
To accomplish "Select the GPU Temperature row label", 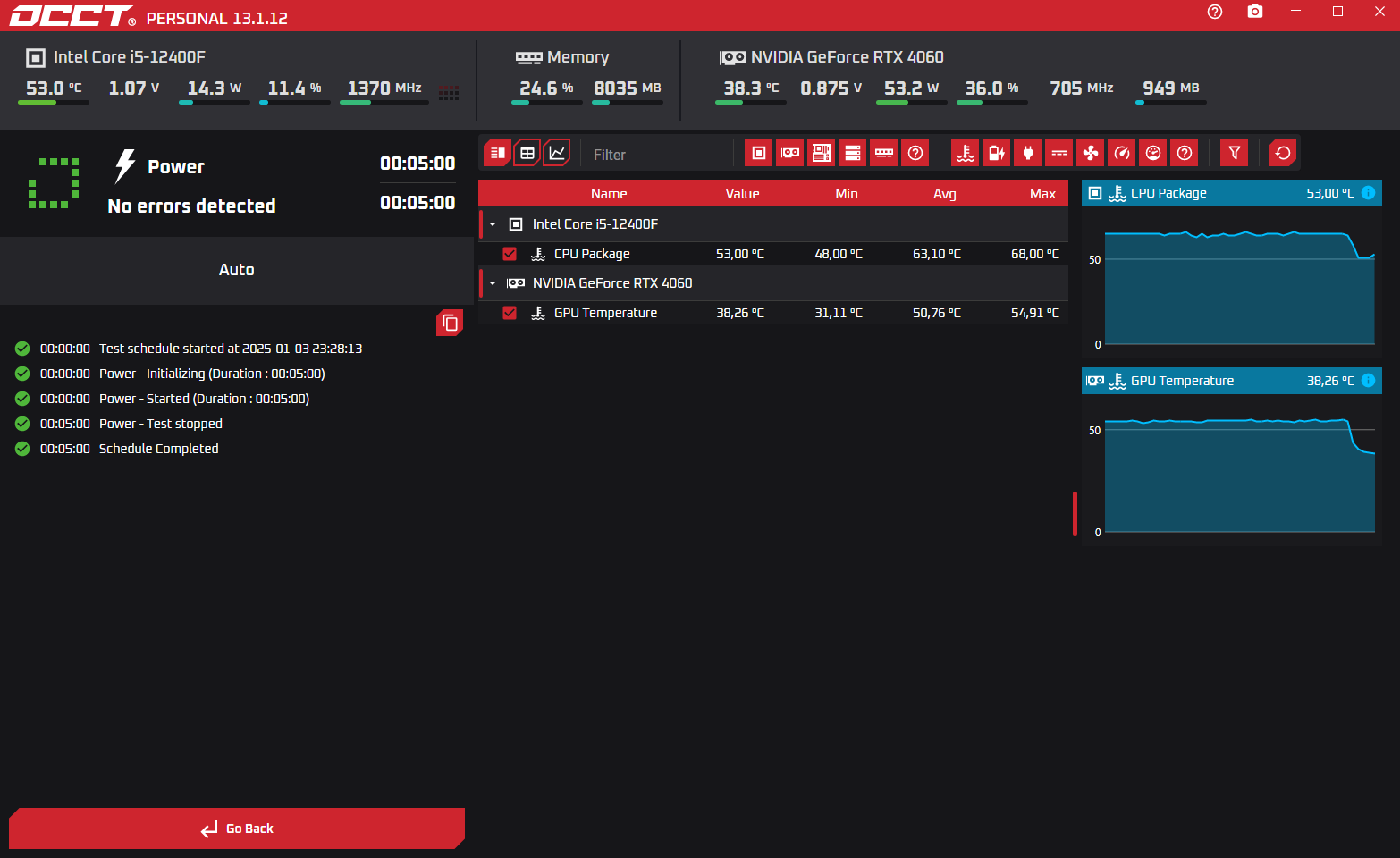I will click(x=605, y=313).
